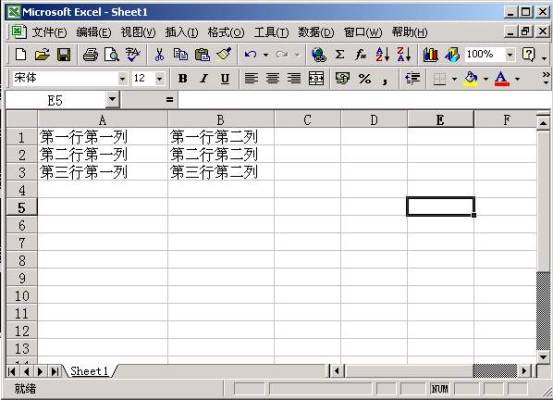Select cell containing 第一行第一列
Image resolution: width=553 pixels, height=400 pixels.
(103, 137)
